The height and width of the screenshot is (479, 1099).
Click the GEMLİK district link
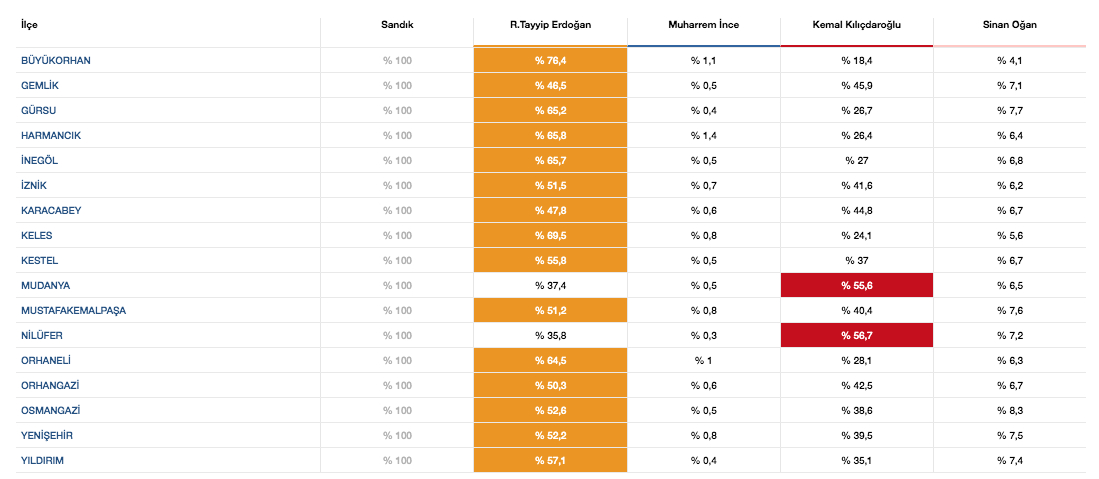click(x=40, y=86)
